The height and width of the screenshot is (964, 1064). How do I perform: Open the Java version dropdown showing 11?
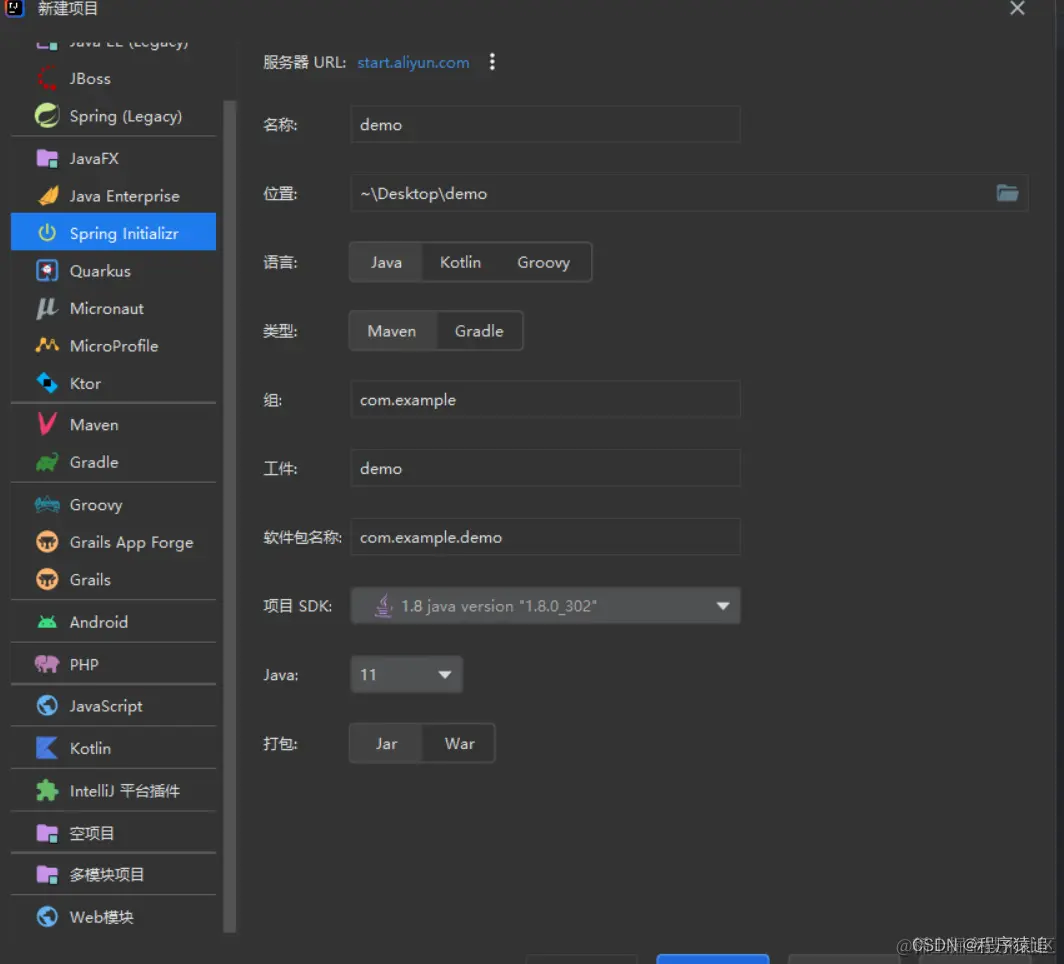(406, 674)
